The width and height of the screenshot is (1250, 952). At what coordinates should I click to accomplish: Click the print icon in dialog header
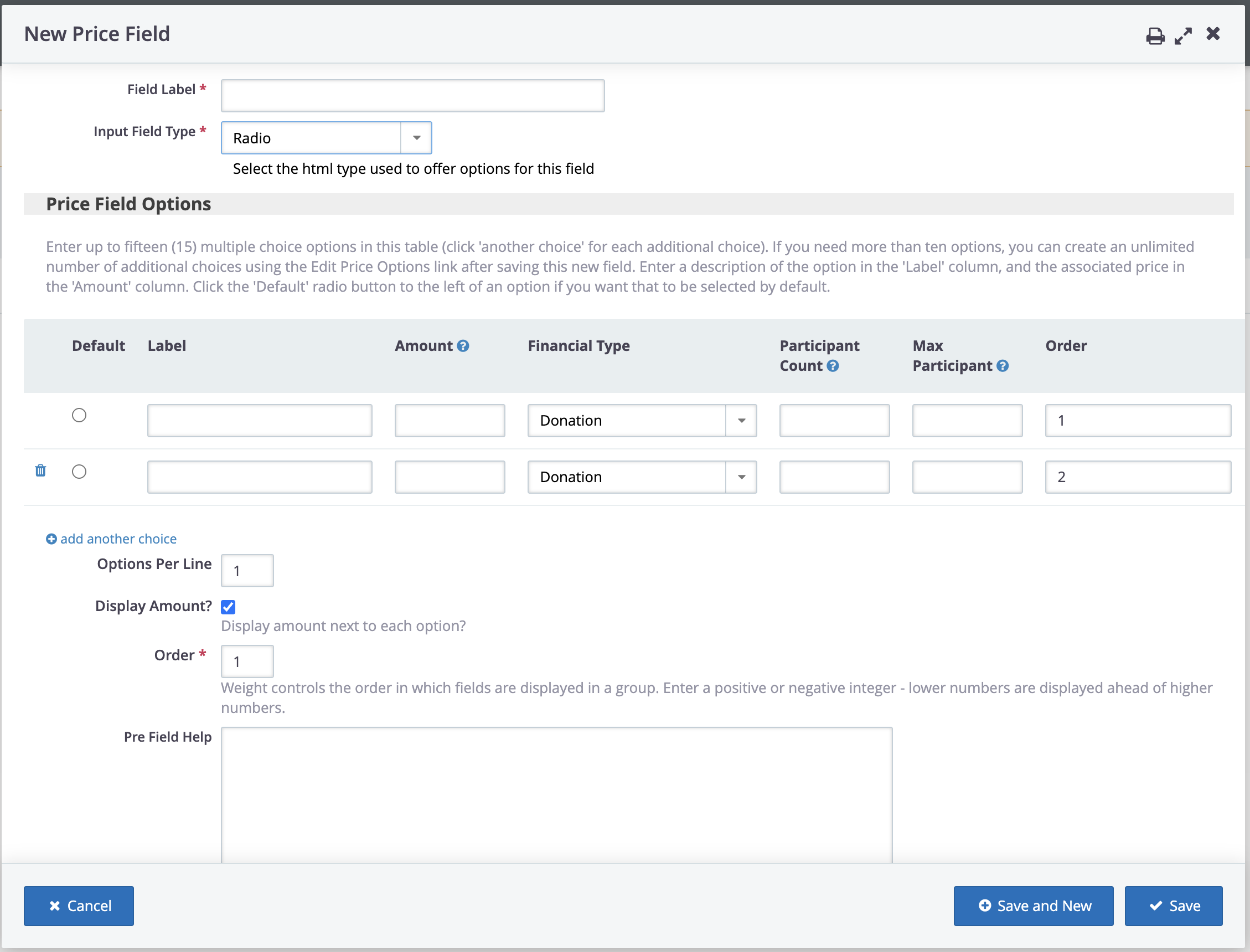1155,35
